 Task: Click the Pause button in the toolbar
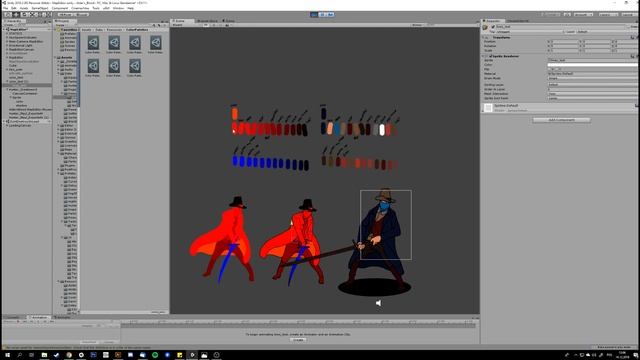[x=322, y=14]
